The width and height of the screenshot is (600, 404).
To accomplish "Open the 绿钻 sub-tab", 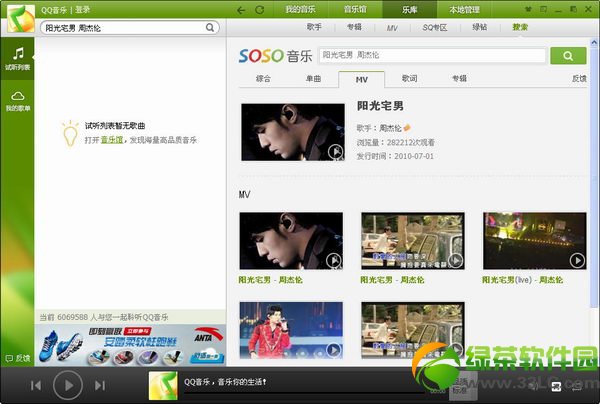I will [479, 27].
